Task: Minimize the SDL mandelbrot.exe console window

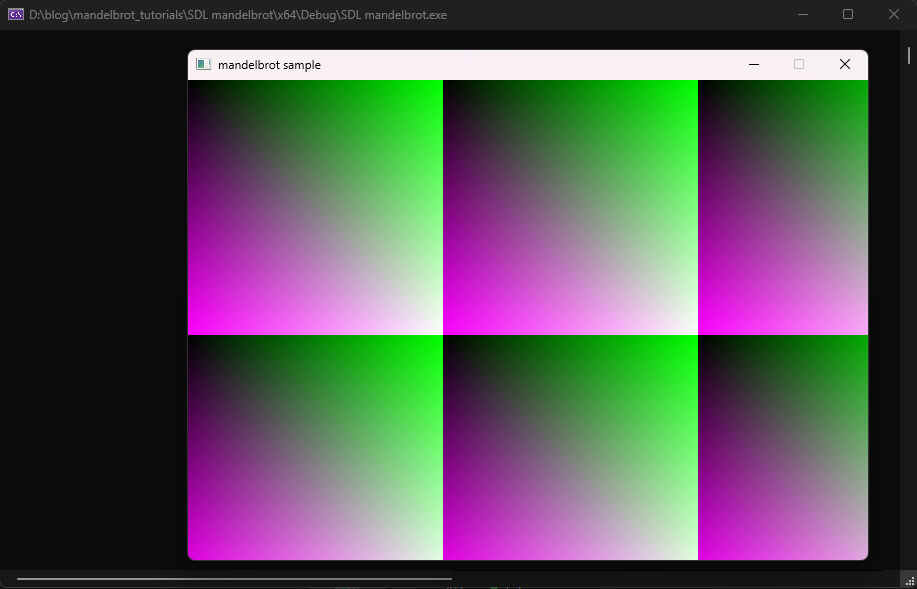Action: tap(802, 14)
